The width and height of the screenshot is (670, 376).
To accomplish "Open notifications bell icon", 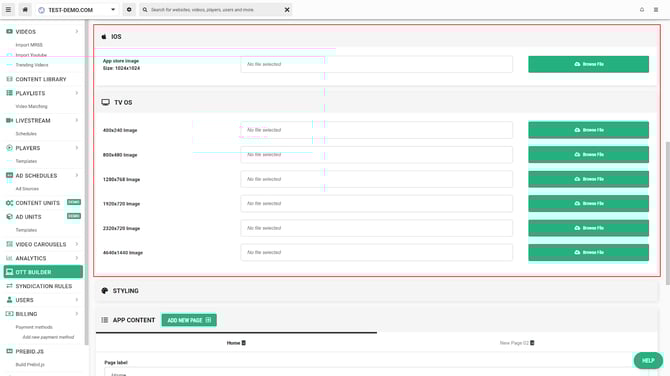I will pos(642,9).
